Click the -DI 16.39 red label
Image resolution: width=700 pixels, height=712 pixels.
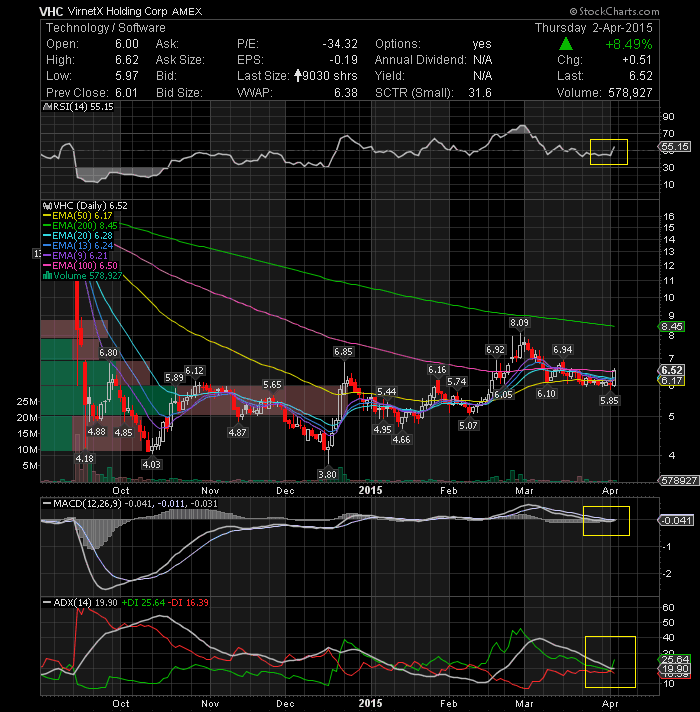(188, 603)
